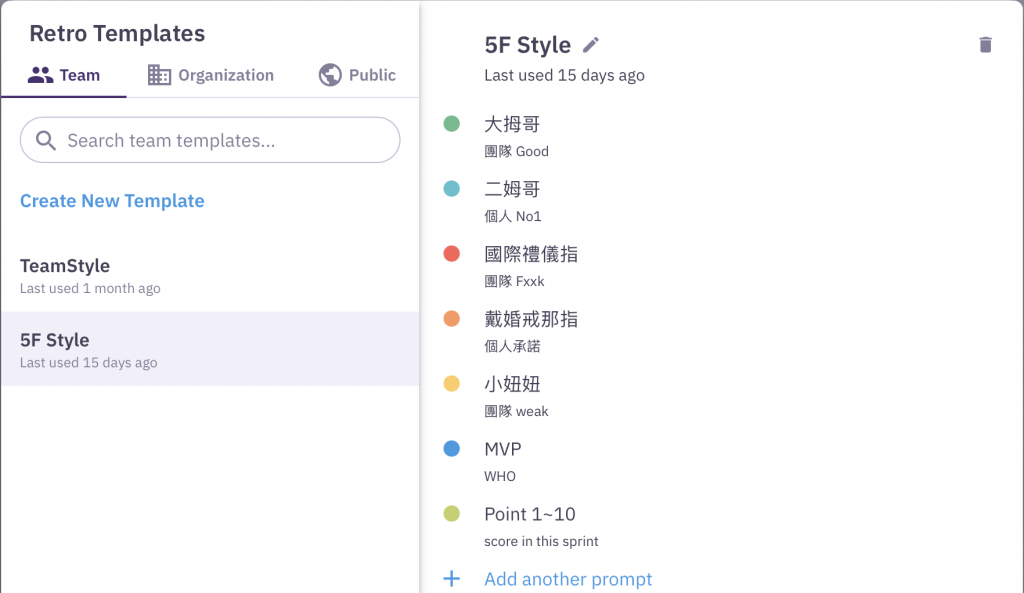The image size is (1024, 593).
Task: Delete template using the trash icon
Action: tap(986, 45)
